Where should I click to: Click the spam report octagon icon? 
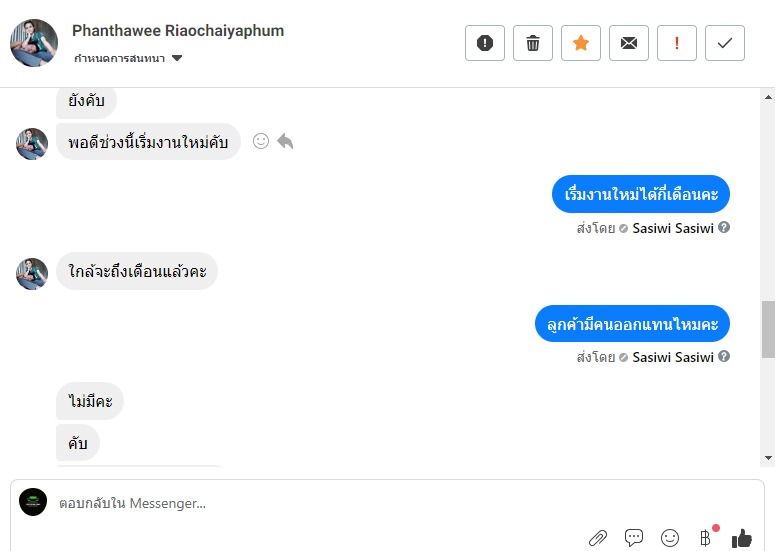coord(485,43)
